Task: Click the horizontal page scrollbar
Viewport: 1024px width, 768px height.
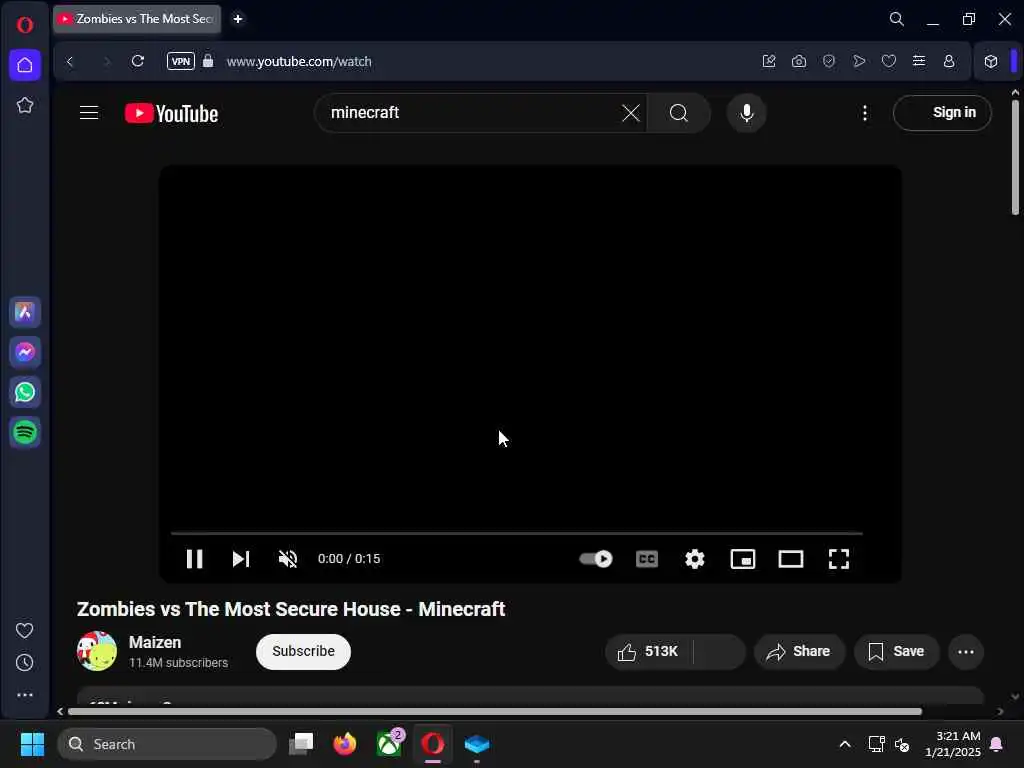Action: tap(494, 711)
